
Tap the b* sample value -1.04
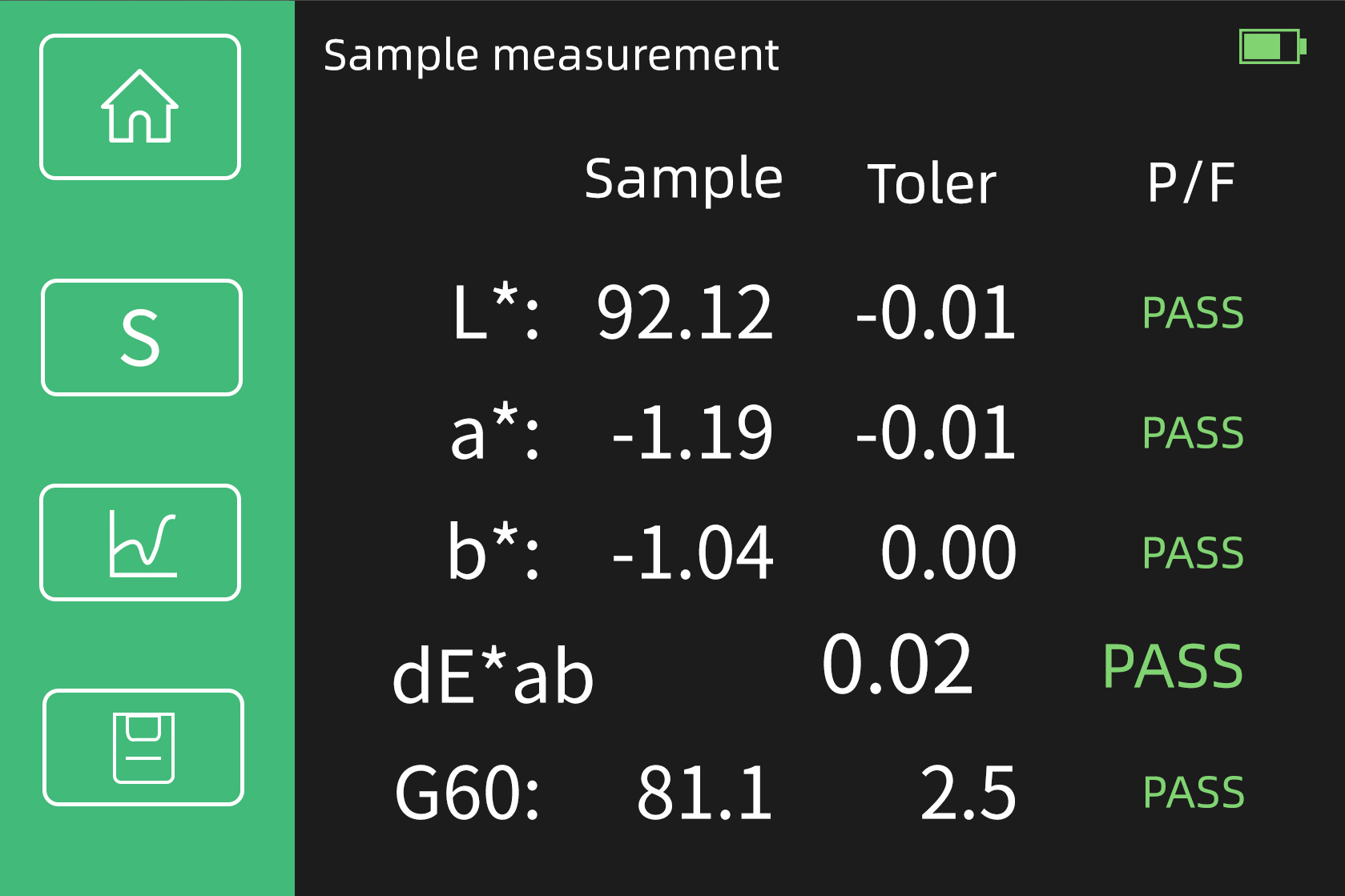(x=692, y=552)
